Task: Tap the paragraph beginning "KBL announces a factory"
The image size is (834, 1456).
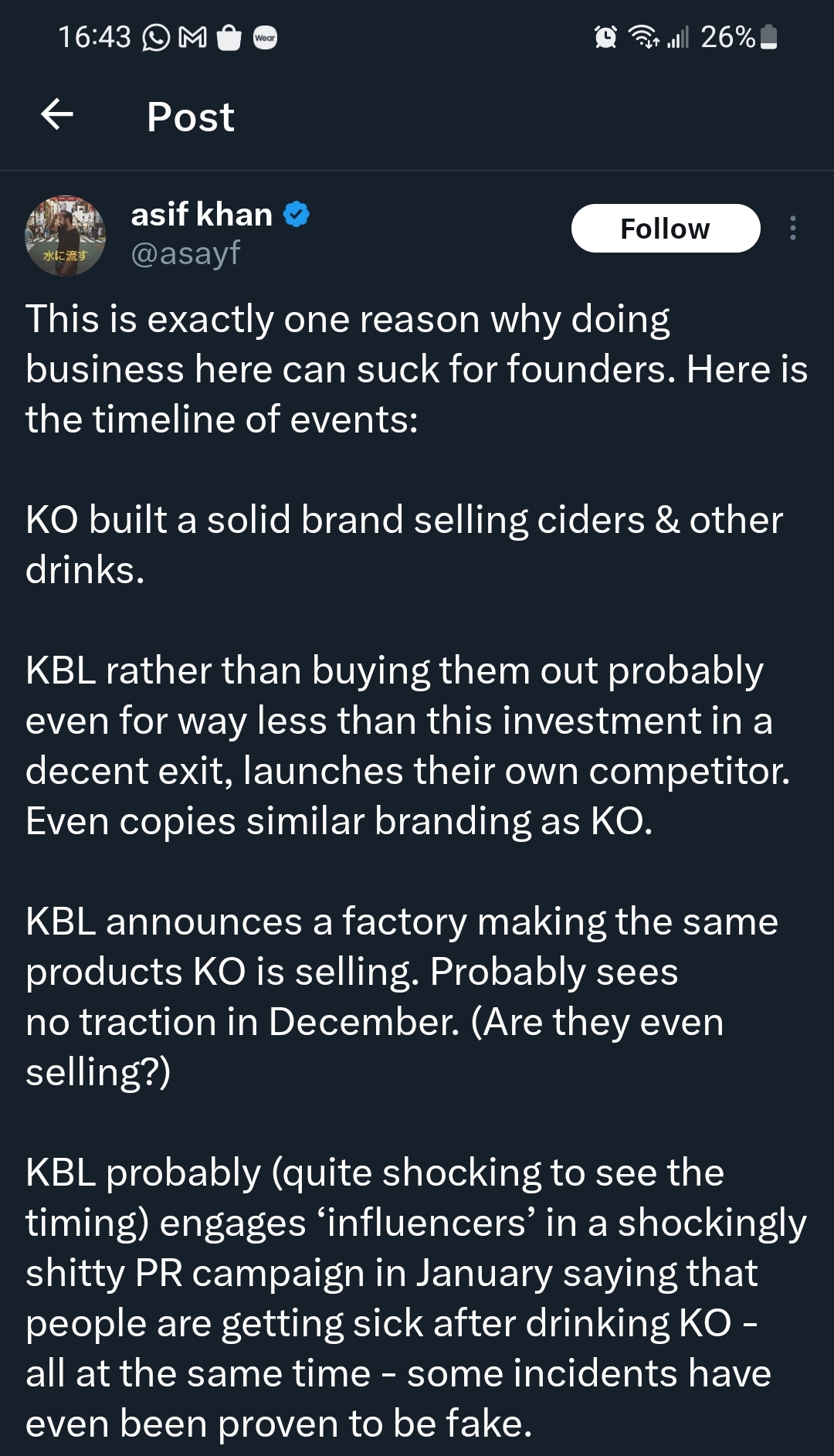Action: coord(402,996)
